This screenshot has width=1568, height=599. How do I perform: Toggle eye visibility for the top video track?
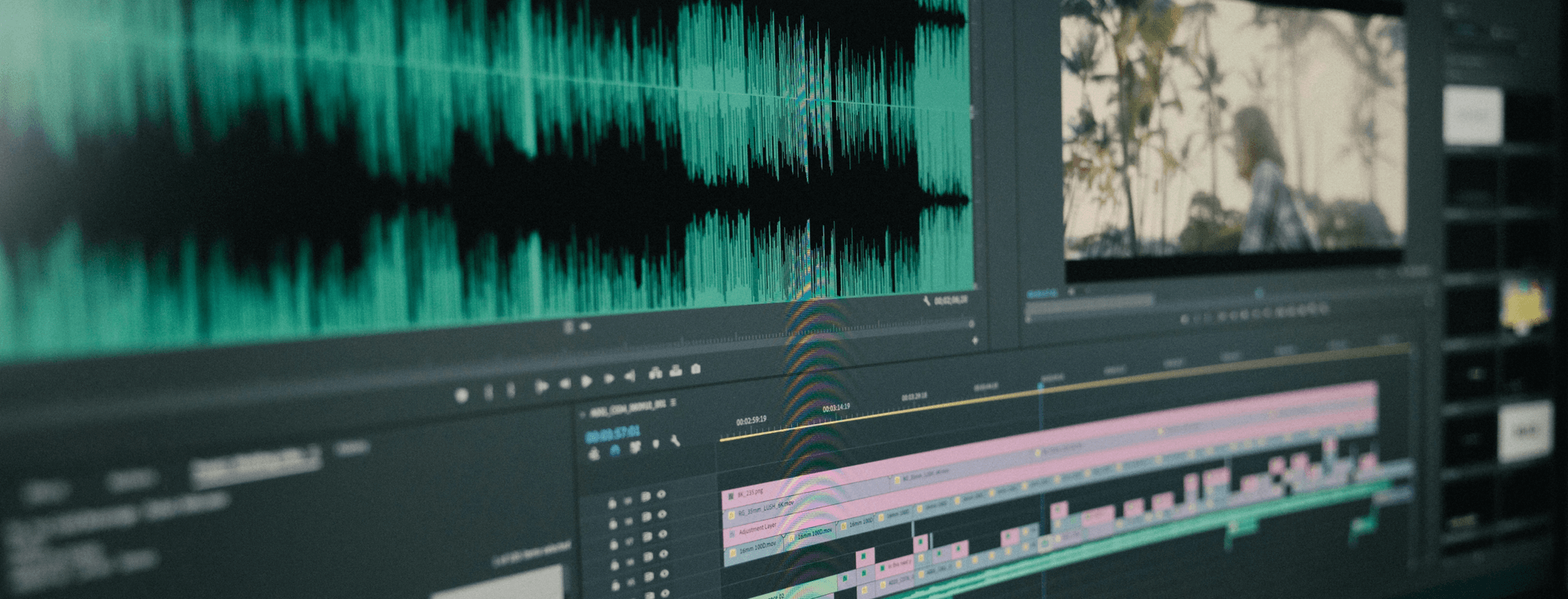pos(661,494)
